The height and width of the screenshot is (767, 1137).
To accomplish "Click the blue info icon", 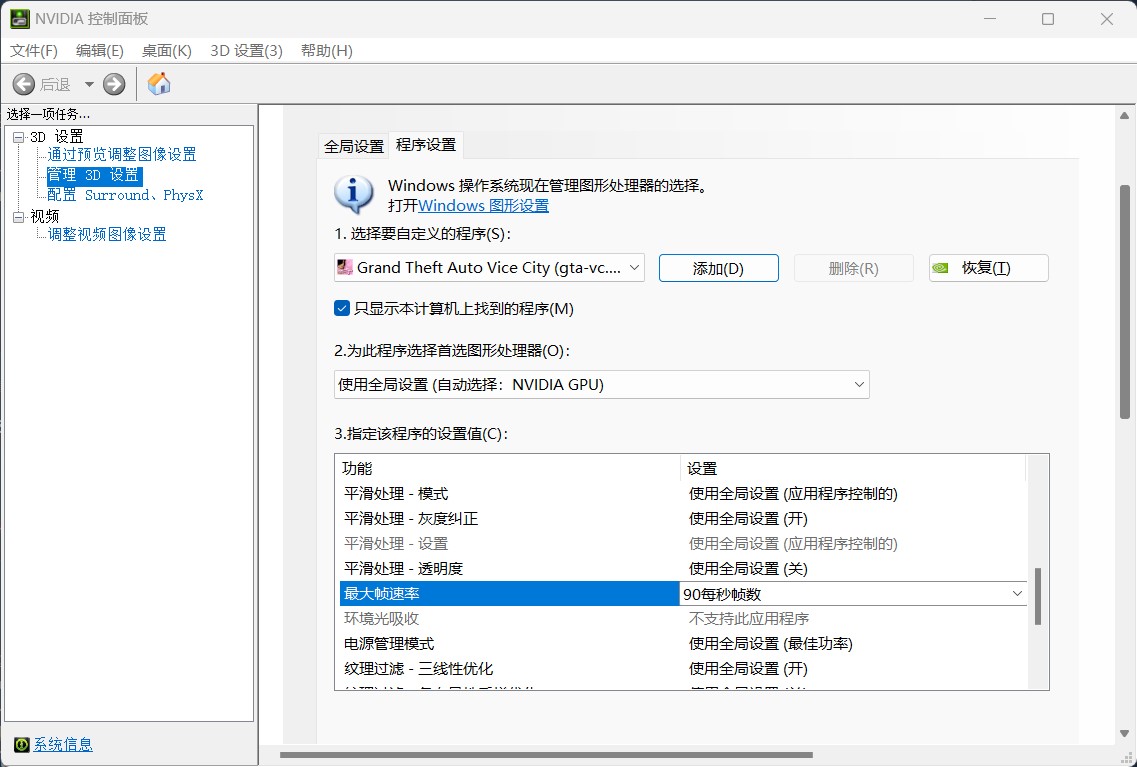I will click(x=354, y=194).
